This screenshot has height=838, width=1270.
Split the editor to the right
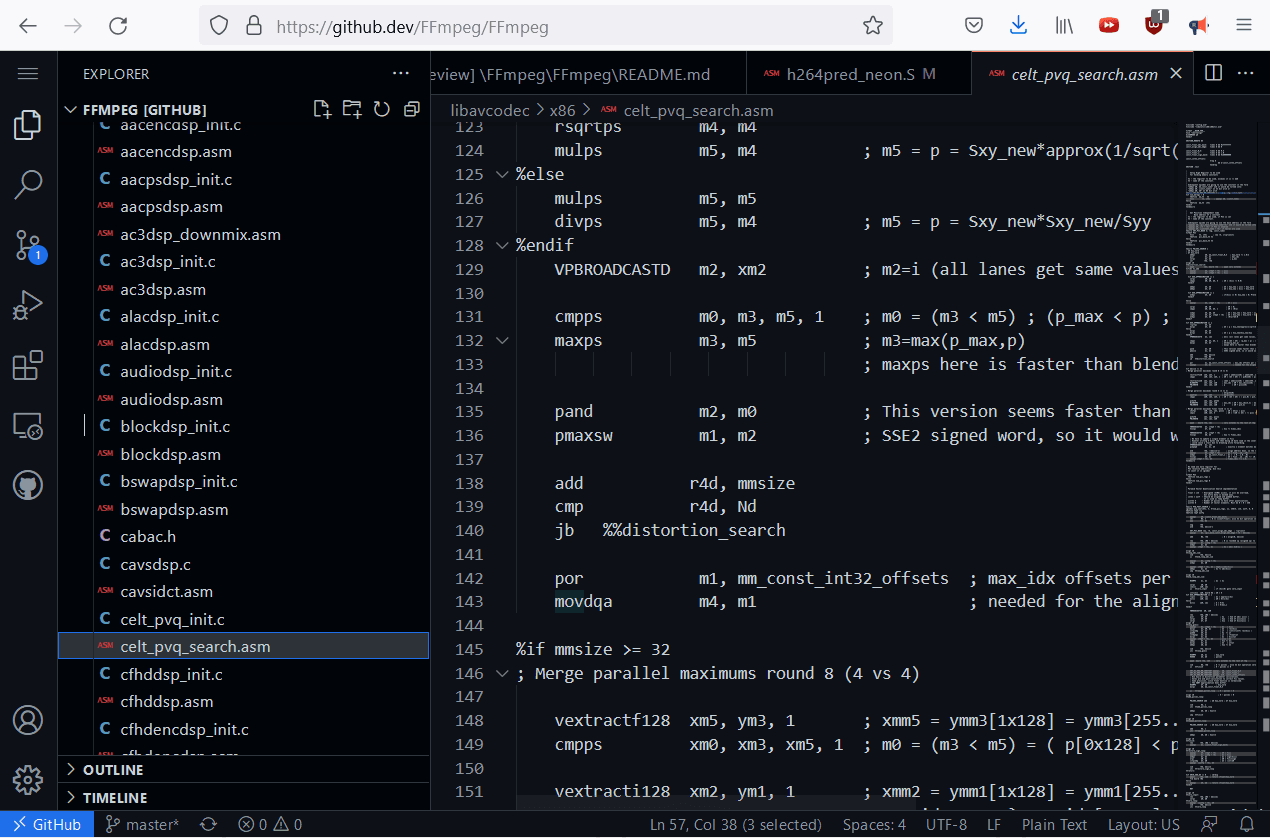(1213, 73)
